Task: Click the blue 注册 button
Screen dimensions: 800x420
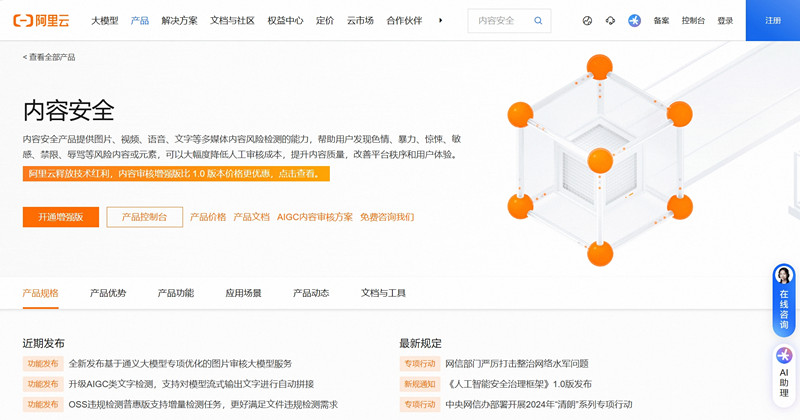Action: pos(773,20)
